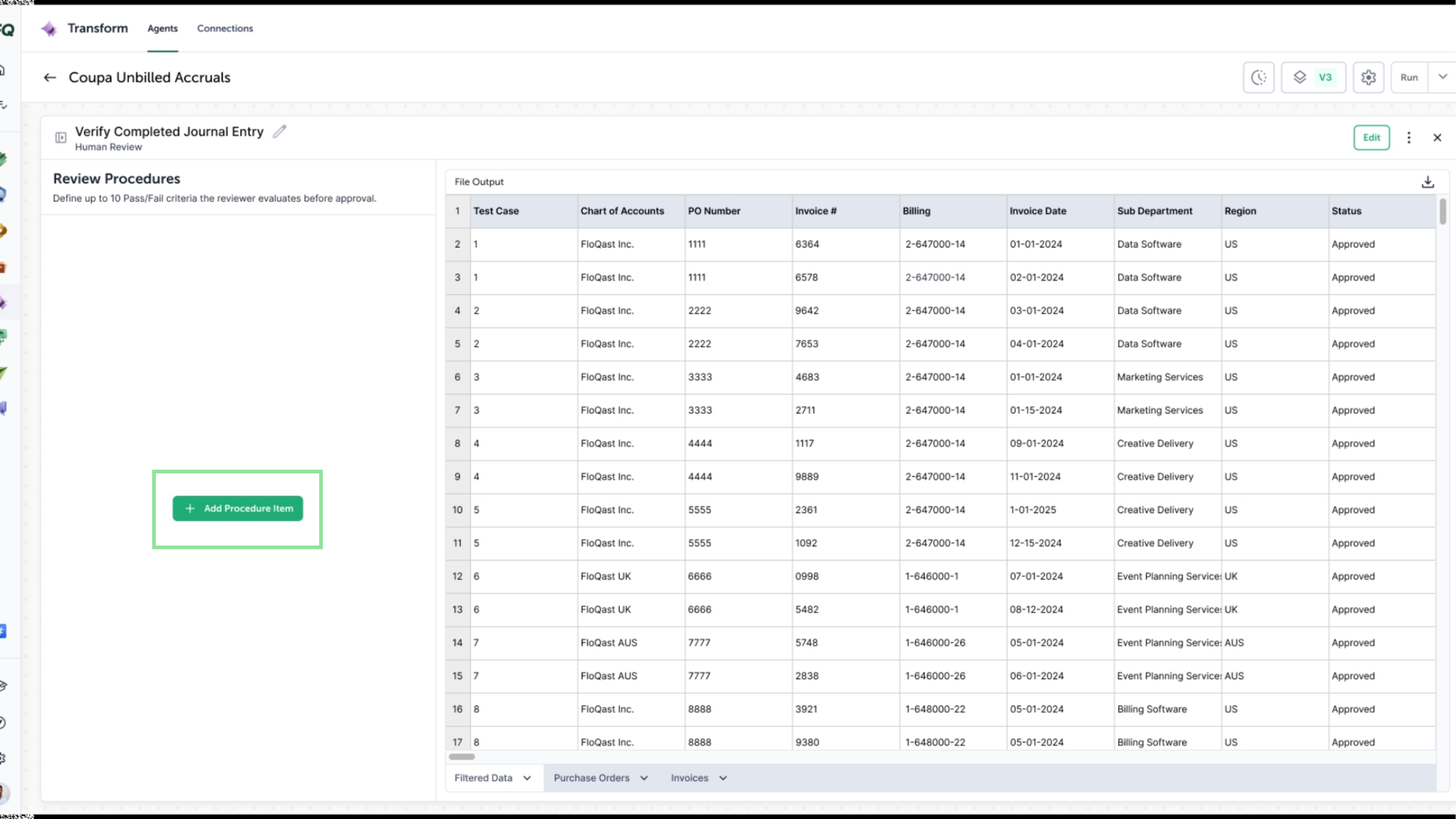The image size is (1456, 819).
Task: Click invoice date 12-15-2024 cell
Action: [1060, 544]
